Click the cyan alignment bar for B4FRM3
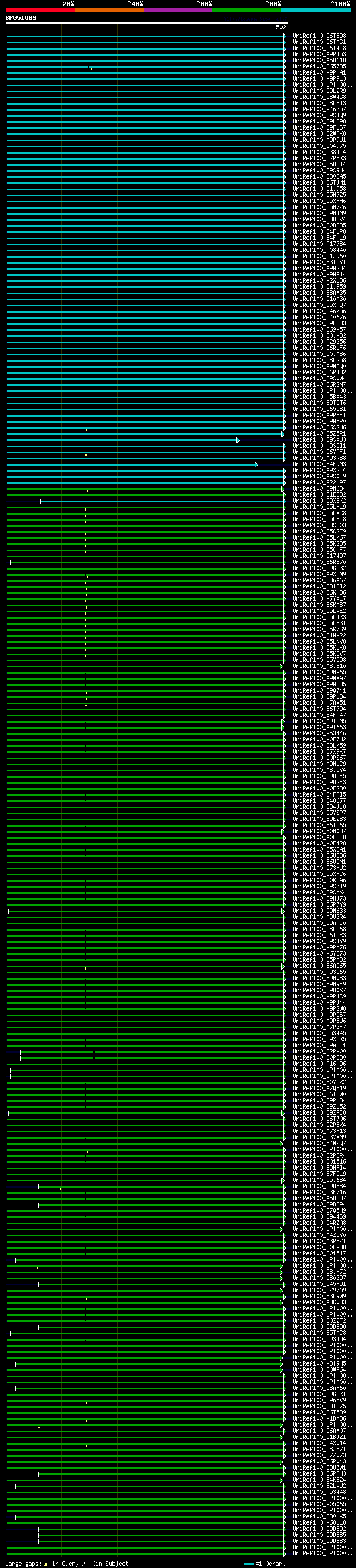The height and width of the screenshot is (1568, 356). coord(131,464)
